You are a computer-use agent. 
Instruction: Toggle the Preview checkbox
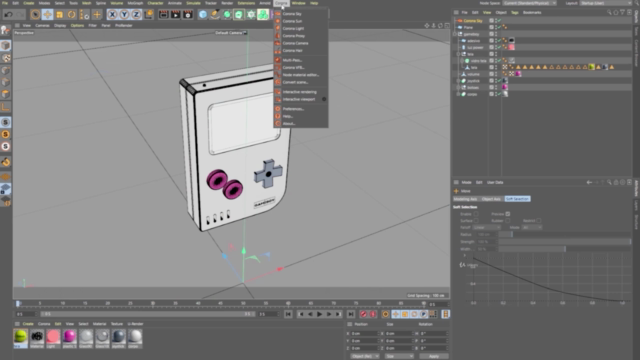[x=507, y=214]
